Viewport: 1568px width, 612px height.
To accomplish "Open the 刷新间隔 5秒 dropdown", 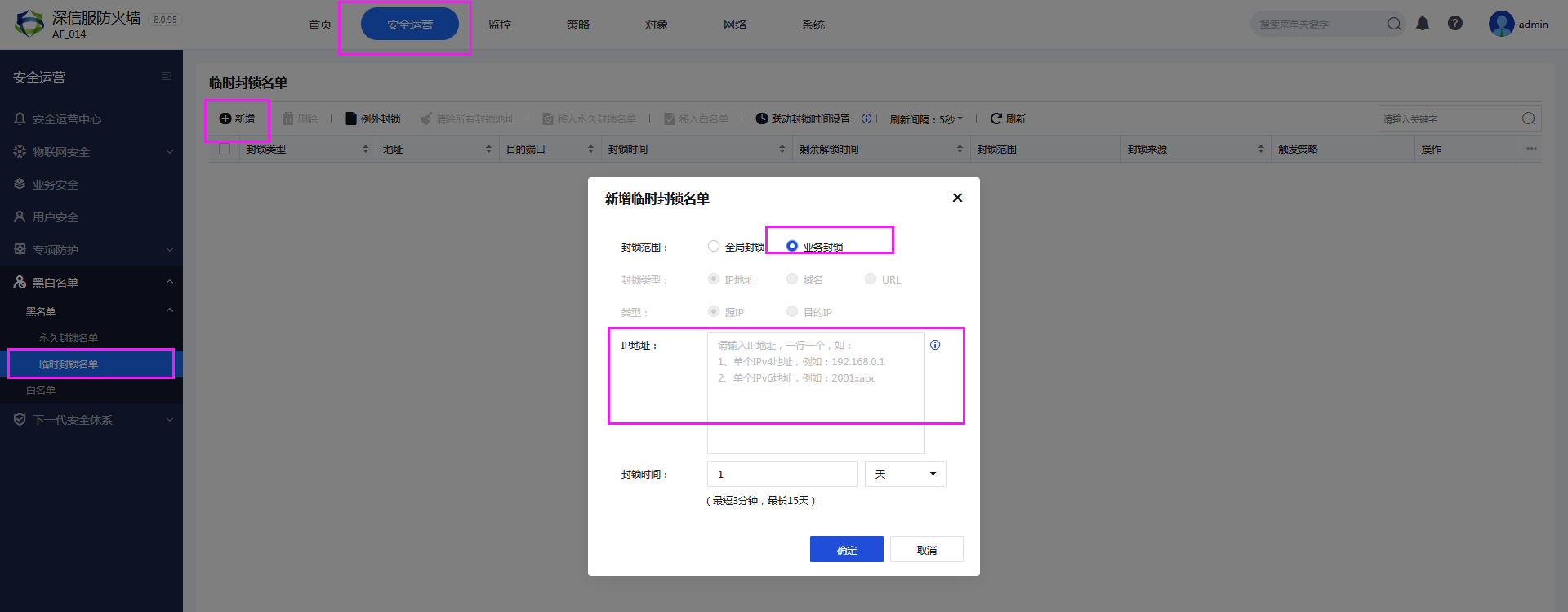I will (x=926, y=119).
